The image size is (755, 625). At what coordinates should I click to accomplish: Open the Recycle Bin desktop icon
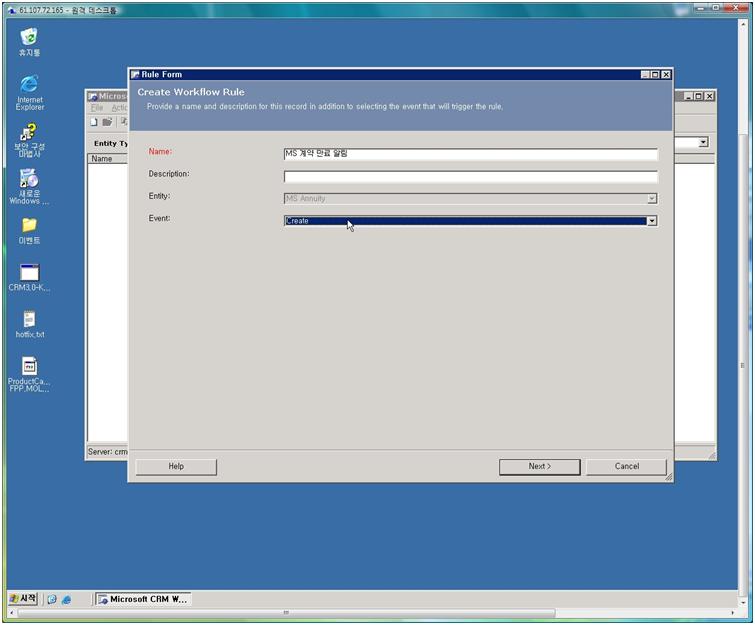tap(29, 42)
